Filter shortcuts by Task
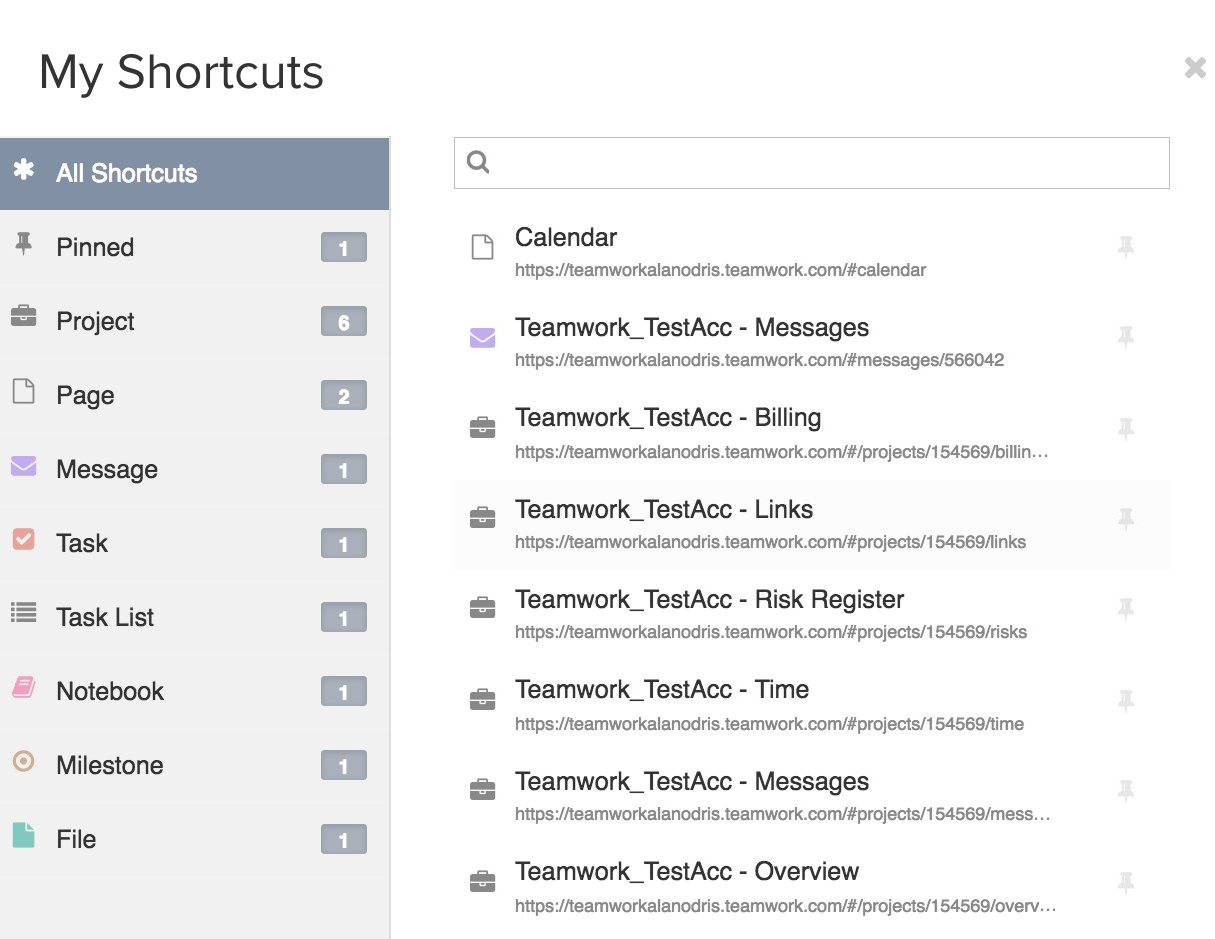 (x=194, y=543)
